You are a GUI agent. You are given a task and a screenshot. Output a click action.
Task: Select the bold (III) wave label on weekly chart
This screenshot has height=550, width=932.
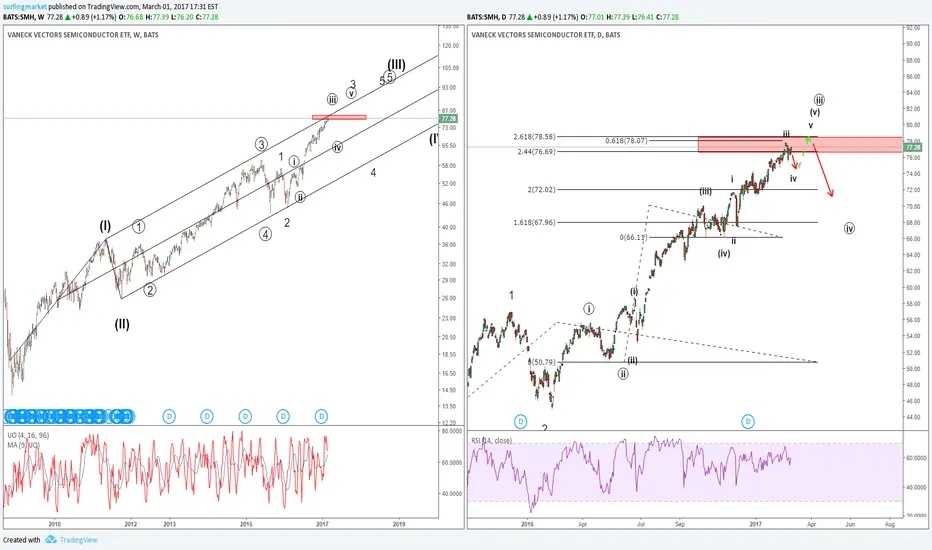click(396, 64)
